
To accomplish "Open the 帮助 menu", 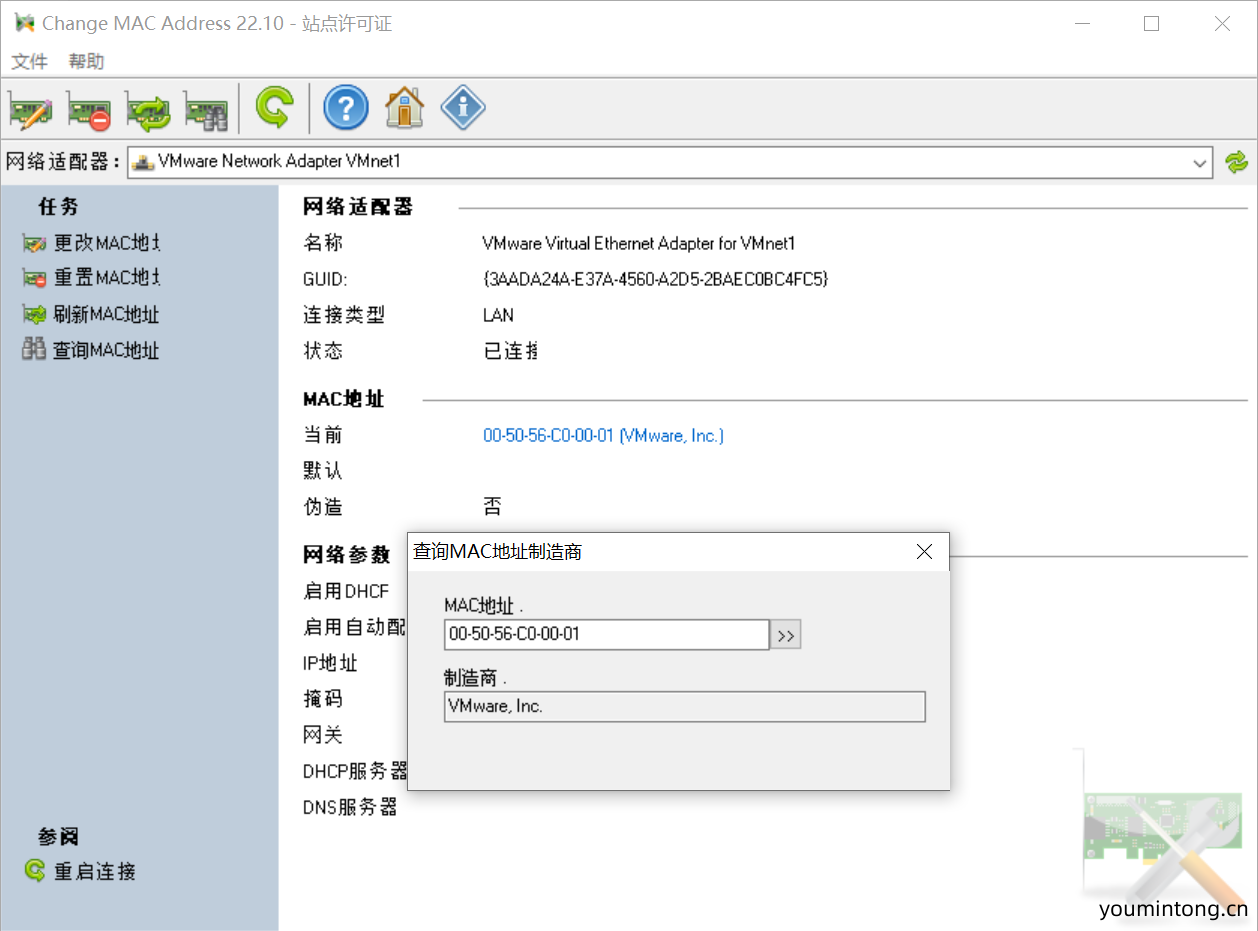I will (x=86, y=62).
